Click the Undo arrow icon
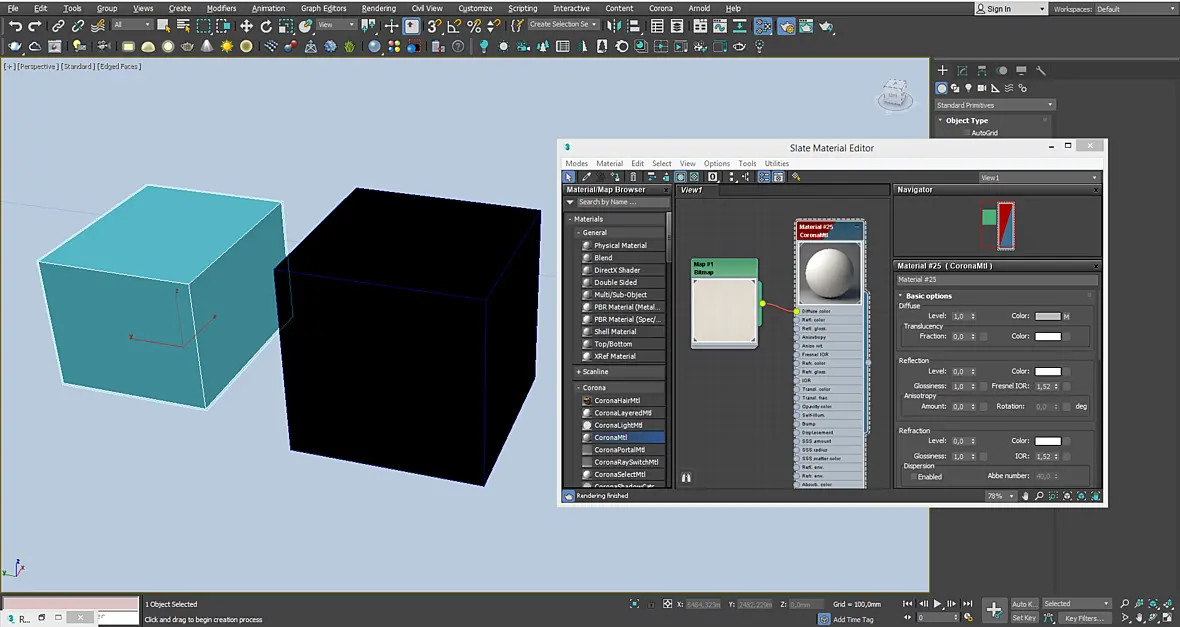This screenshot has height=627, width=1180. pyautogui.click(x=15, y=26)
